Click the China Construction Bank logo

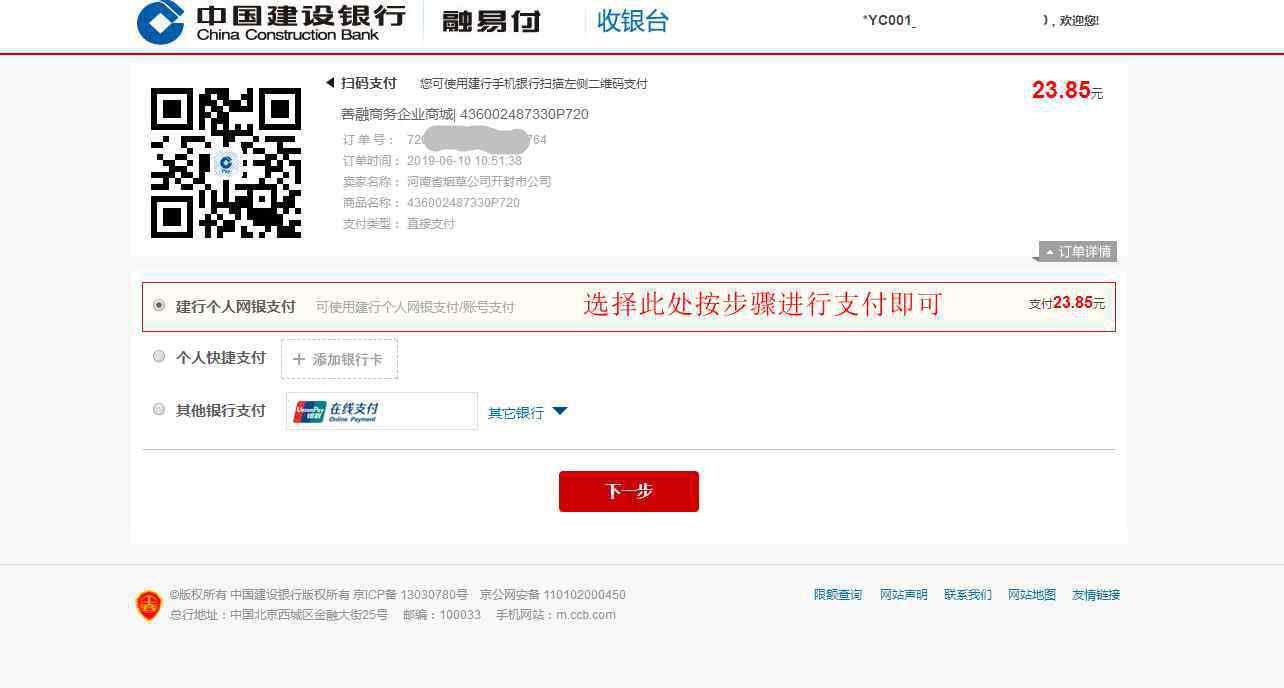coord(271,22)
